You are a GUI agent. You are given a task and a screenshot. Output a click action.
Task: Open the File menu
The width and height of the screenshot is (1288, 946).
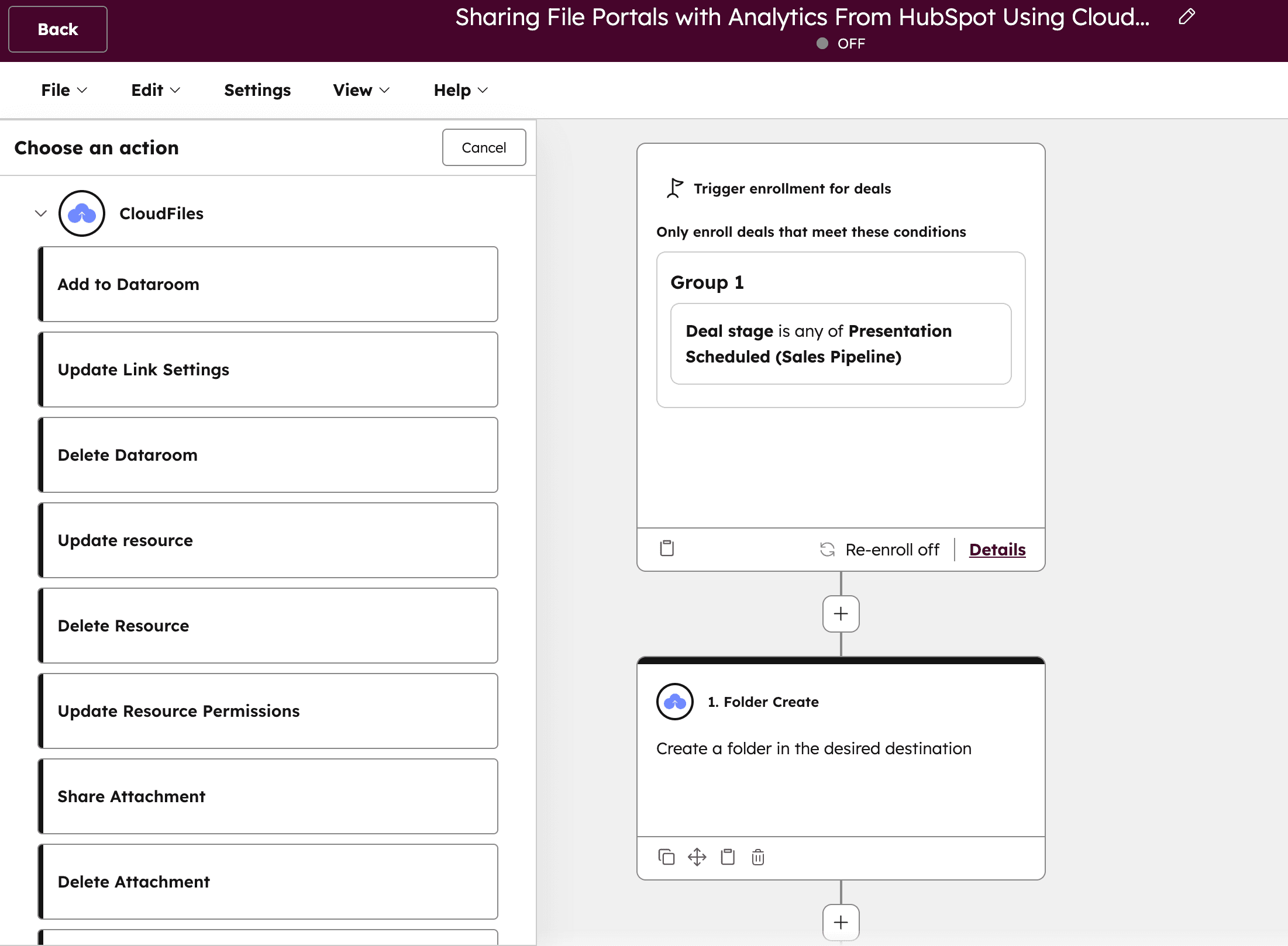(x=63, y=90)
